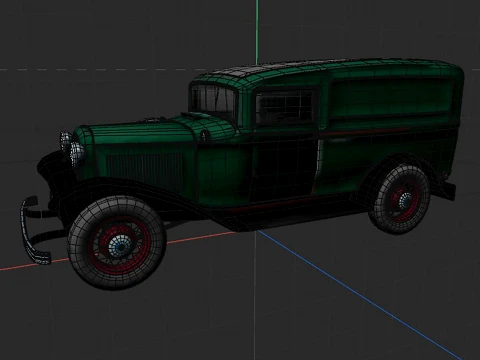
Task: Click the side door window of the car
Action: click(286, 106)
